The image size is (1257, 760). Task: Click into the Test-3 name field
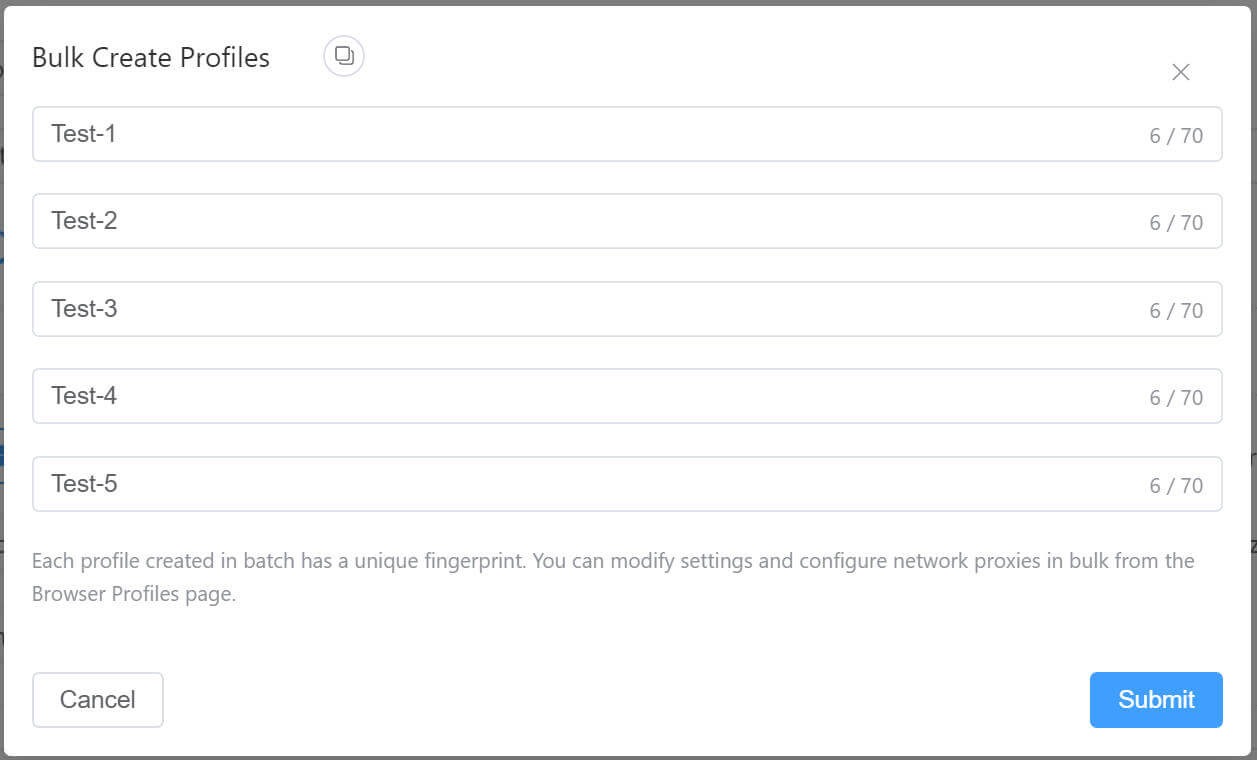tap(600, 309)
